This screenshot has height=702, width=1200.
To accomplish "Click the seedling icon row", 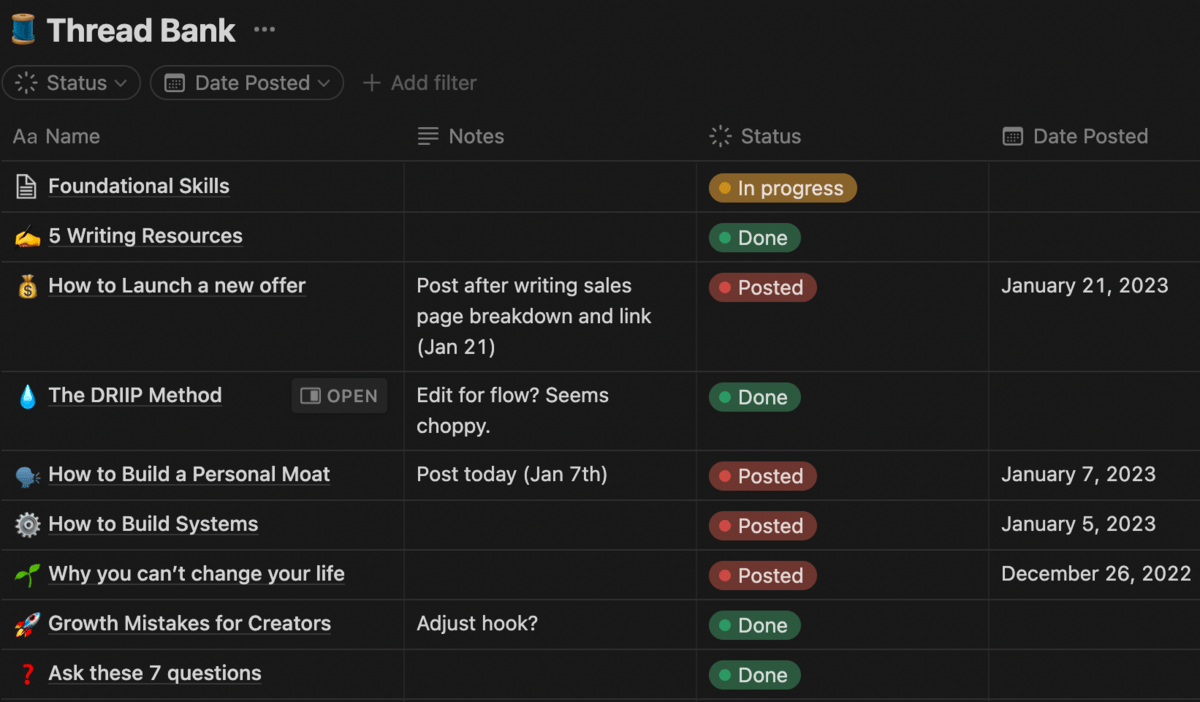I will coord(27,575).
